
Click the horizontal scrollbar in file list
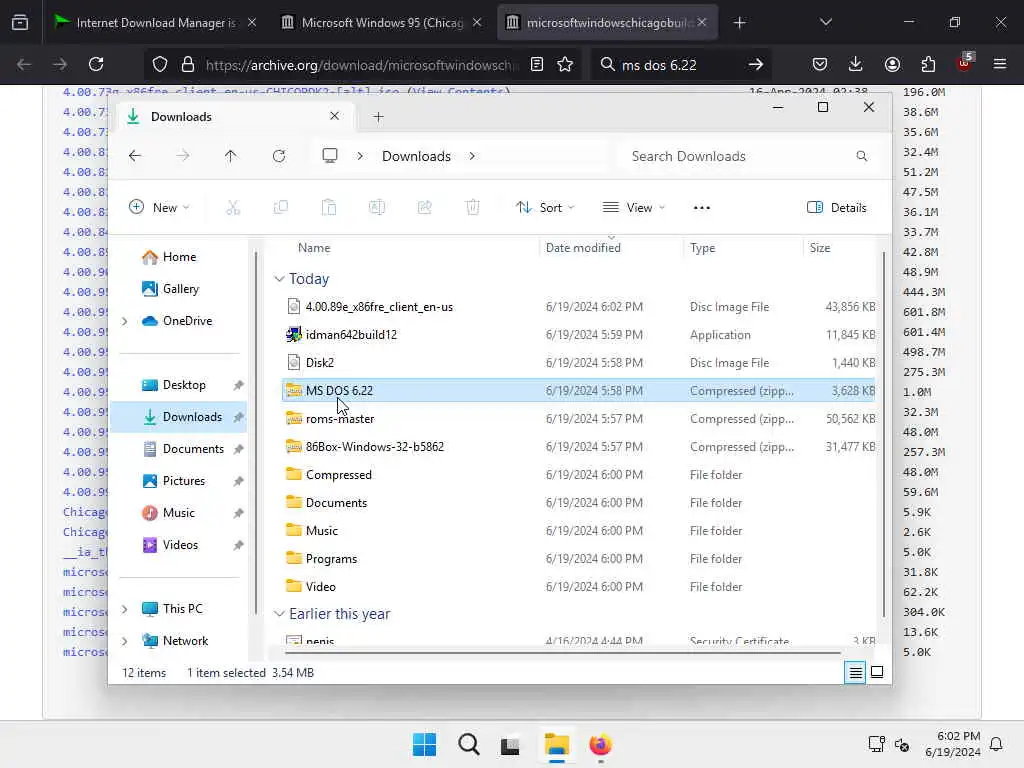(x=563, y=652)
